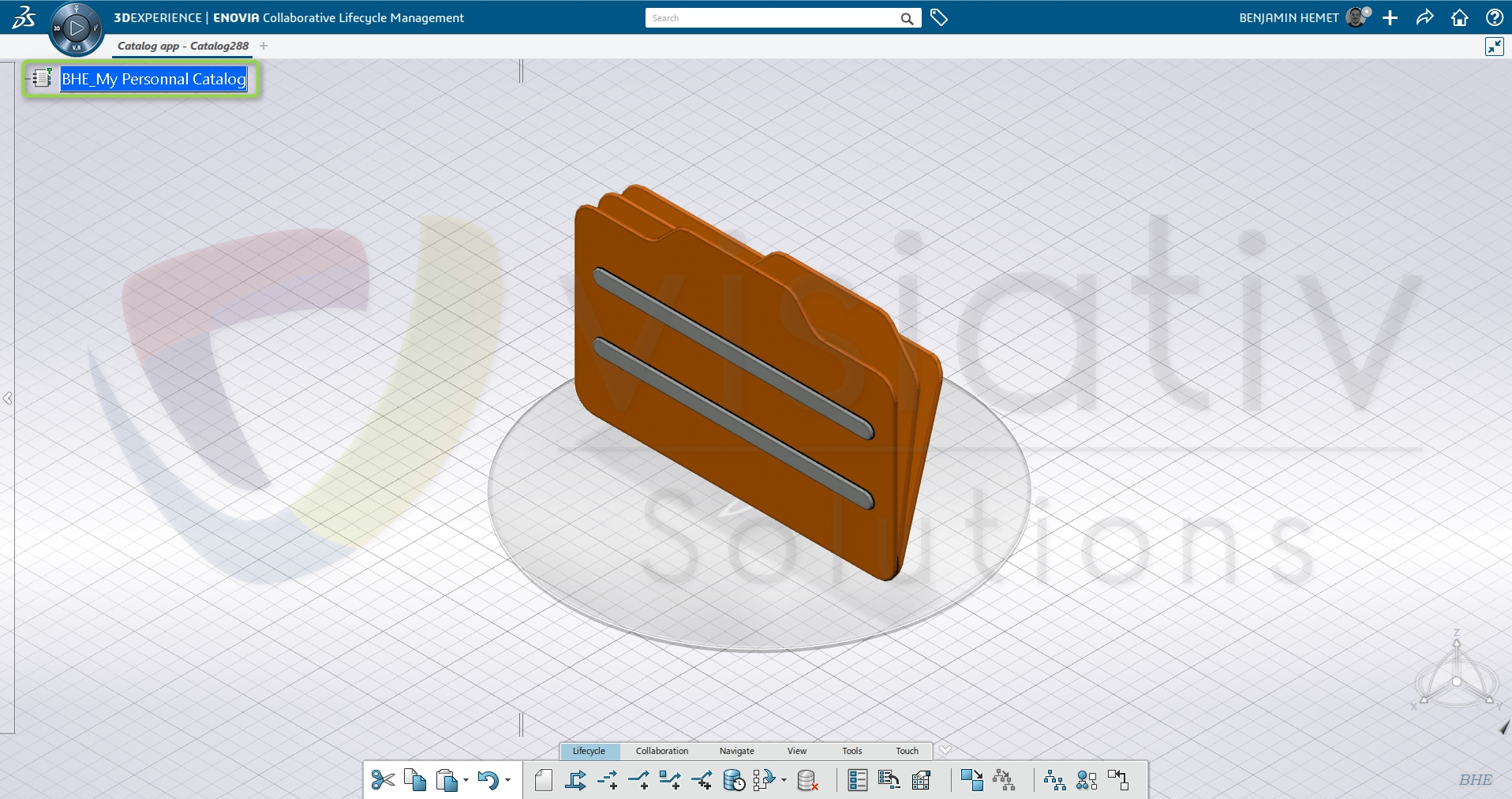Click the blue hierarchy tree tool
1512x799 pixels.
point(1054,780)
